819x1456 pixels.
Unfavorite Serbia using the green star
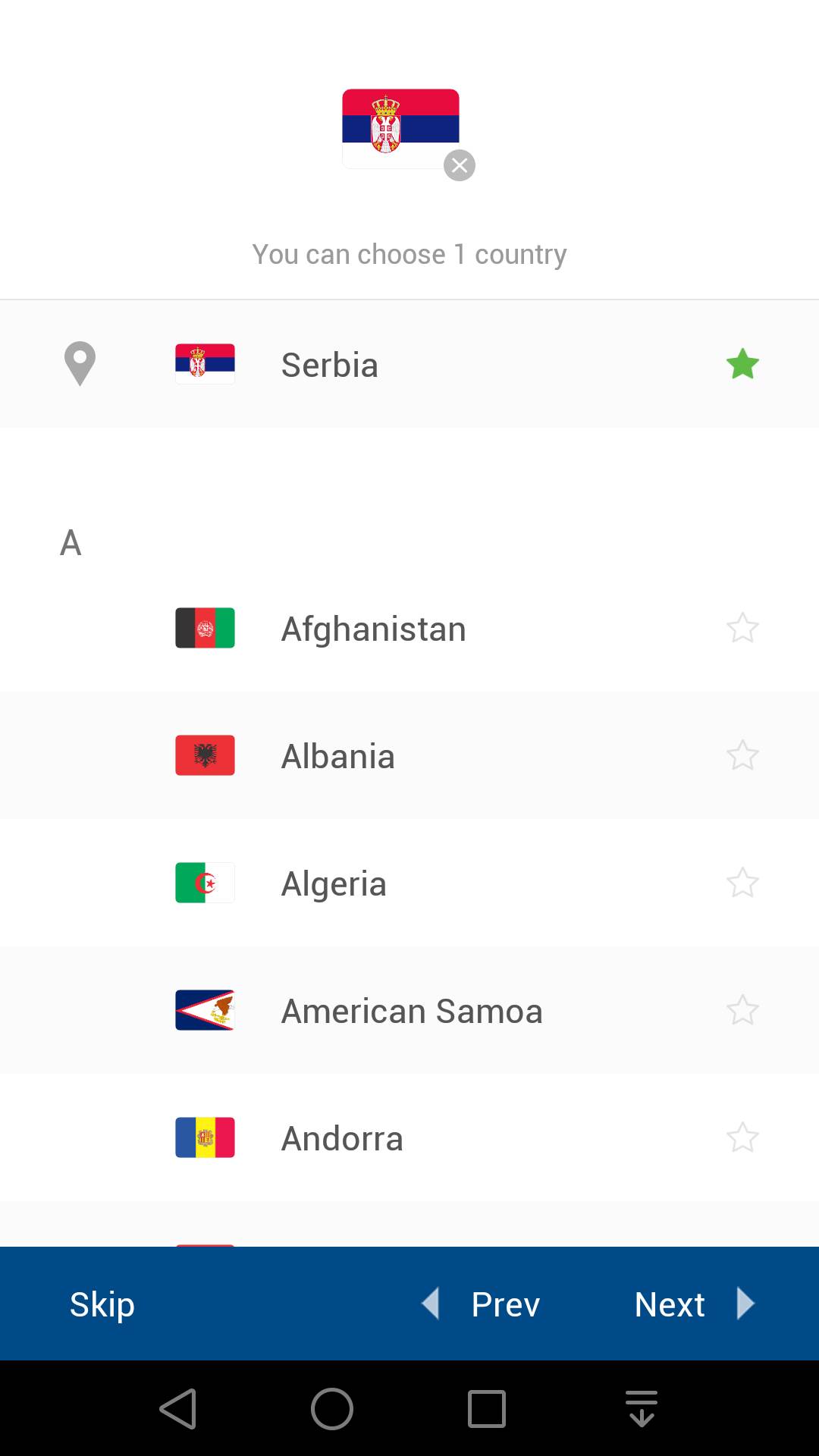pyautogui.click(x=742, y=364)
